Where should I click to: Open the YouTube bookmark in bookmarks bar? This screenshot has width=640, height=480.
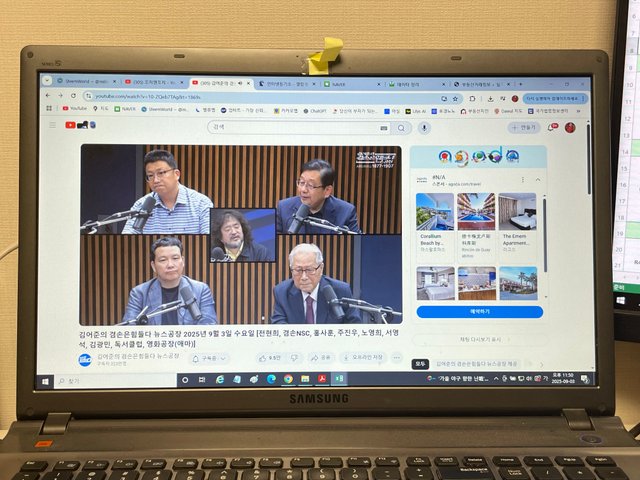(75, 109)
